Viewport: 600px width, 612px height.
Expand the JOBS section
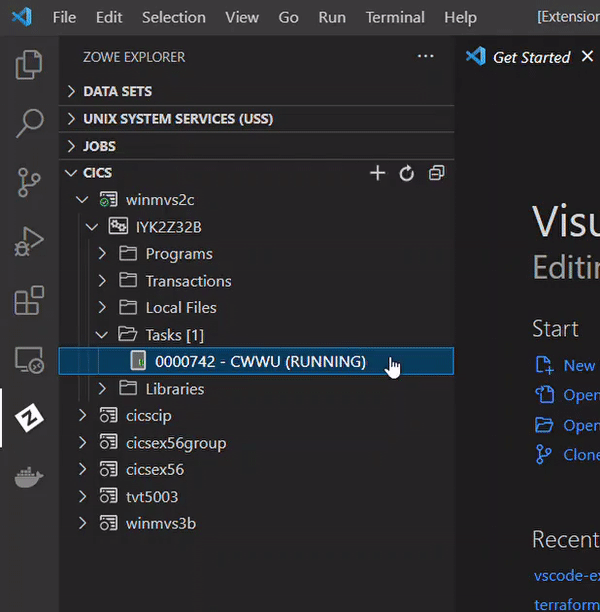pos(71,146)
